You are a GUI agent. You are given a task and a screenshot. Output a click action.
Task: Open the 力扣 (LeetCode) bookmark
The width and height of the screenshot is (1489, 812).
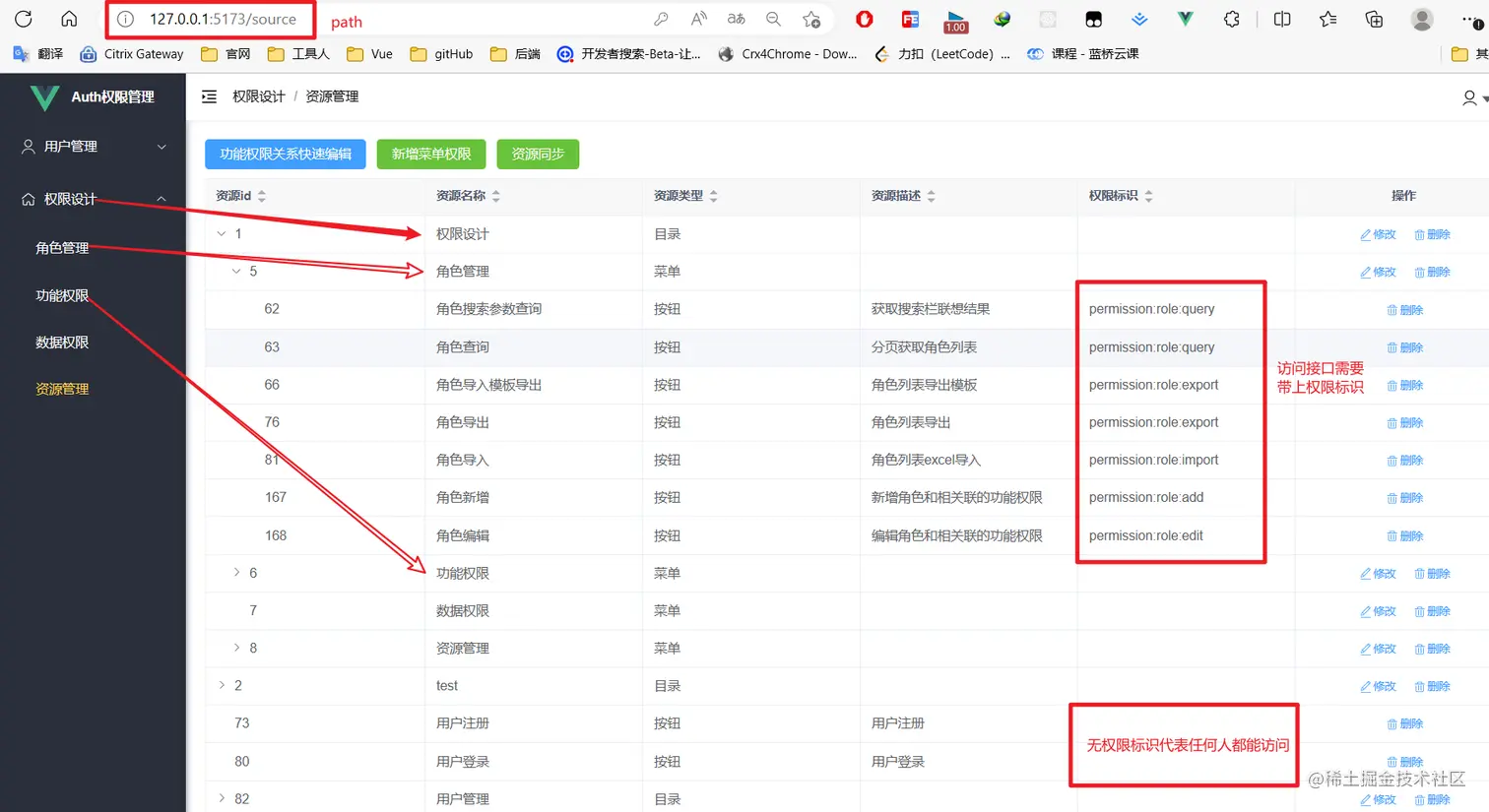tap(941, 54)
